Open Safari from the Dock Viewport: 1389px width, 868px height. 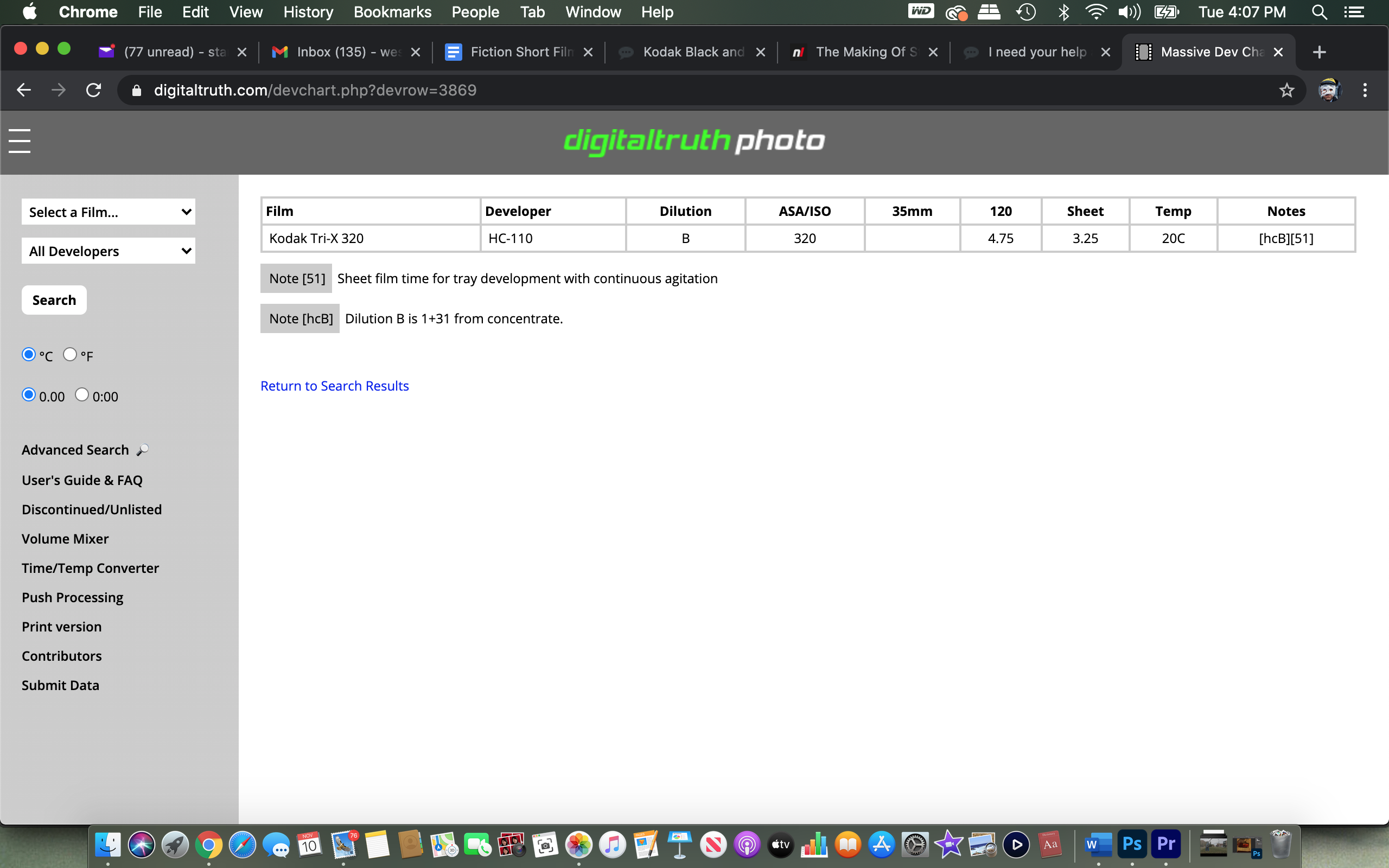coord(242,845)
